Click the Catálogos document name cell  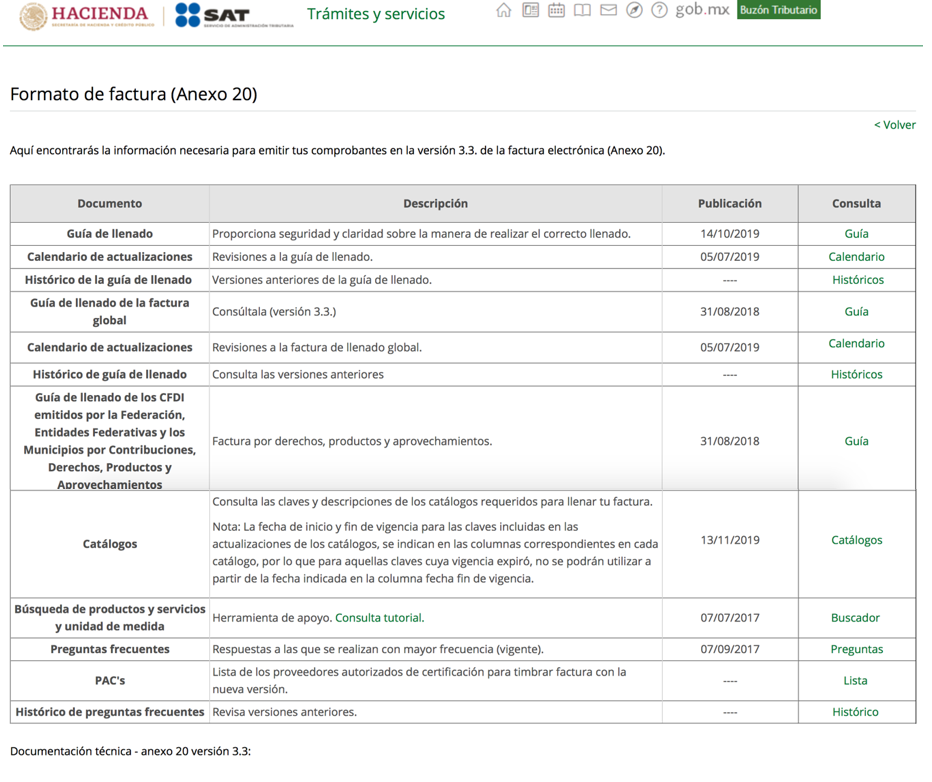click(x=110, y=544)
